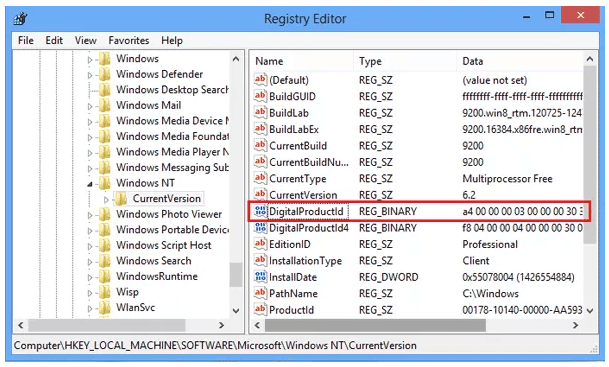The image size is (609, 367).
Task: Click the REG_DWORD type cell of InstallDate
Action: point(388,277)
